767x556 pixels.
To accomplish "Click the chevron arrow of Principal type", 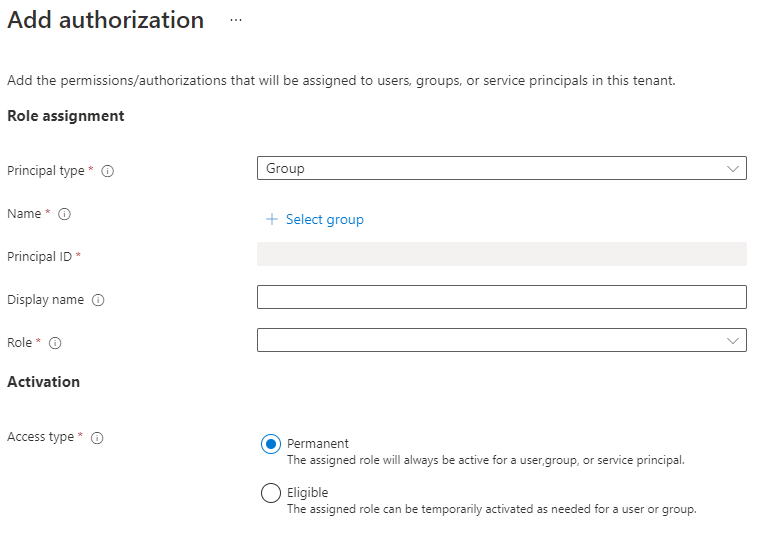I will [733, 169].
